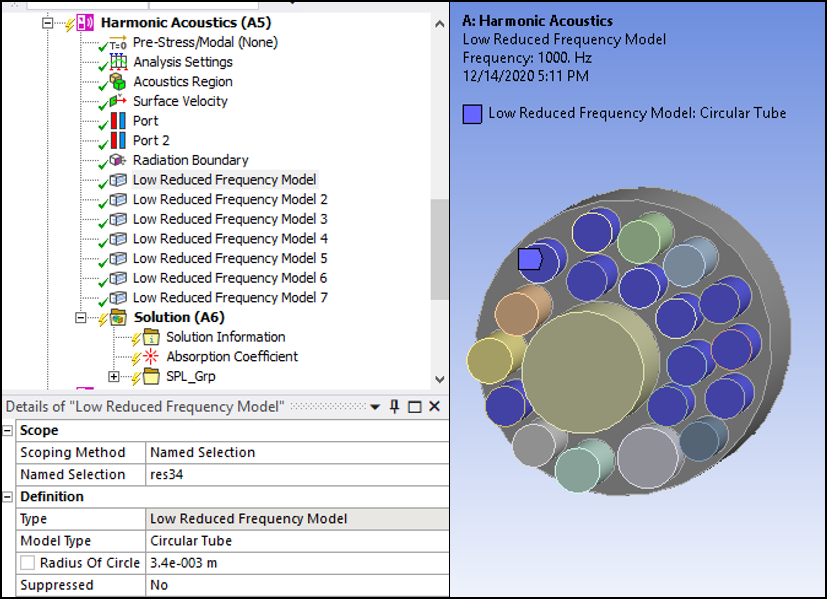Click the Radiation Boundary icon
Viewport: 827px width, 599px height.
coord(119,160)
